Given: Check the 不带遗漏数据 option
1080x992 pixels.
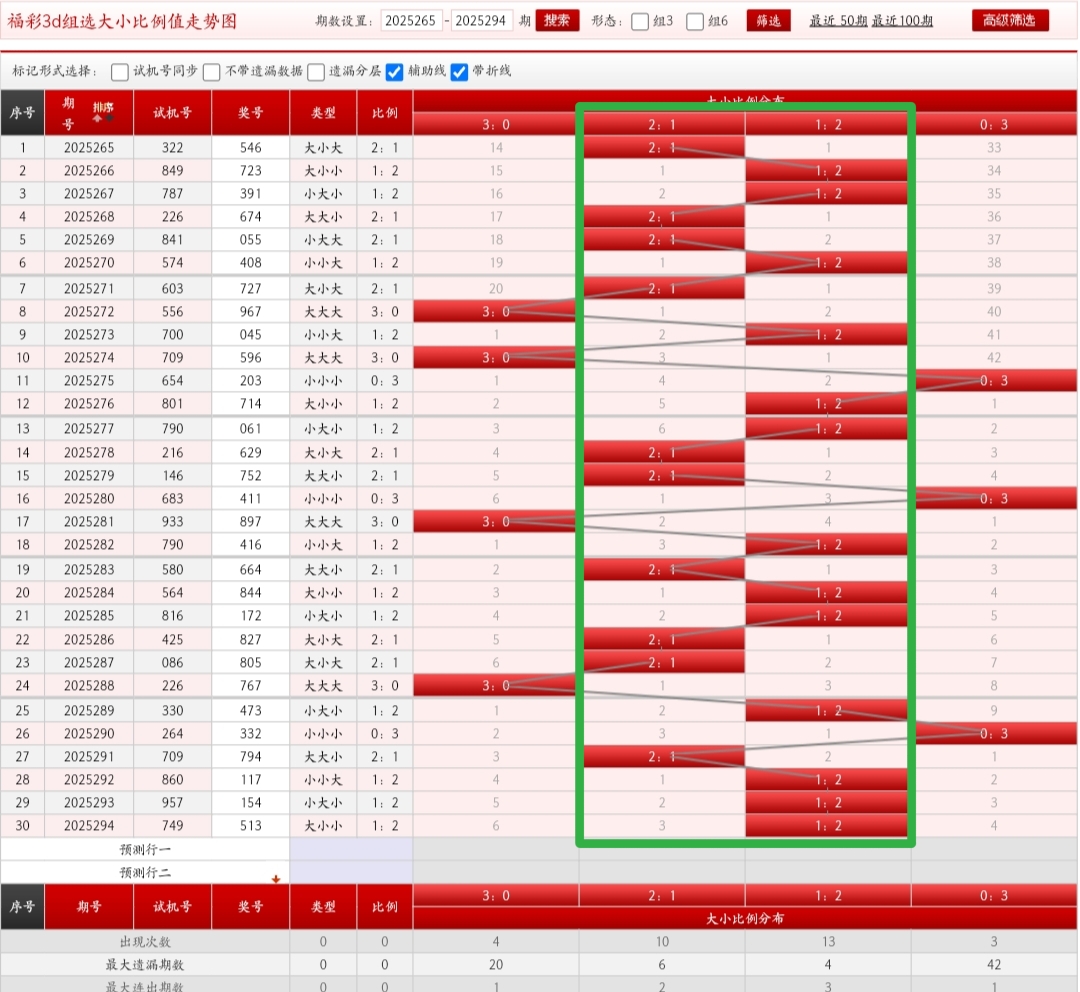Looking at the screenshot, I should 212,72.
